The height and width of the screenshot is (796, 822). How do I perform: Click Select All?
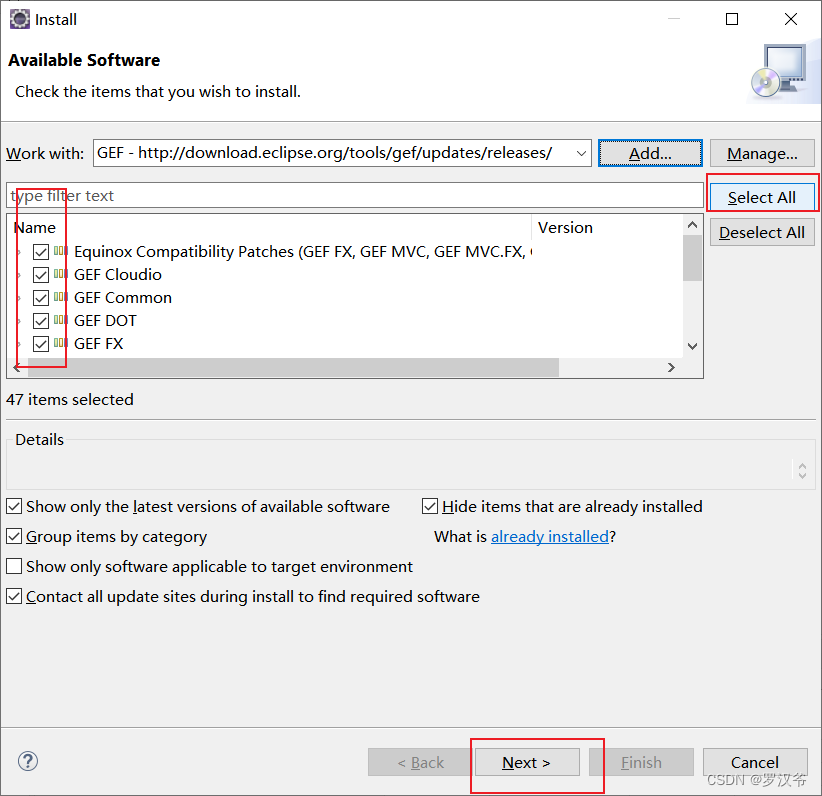(x=762, y=197)
